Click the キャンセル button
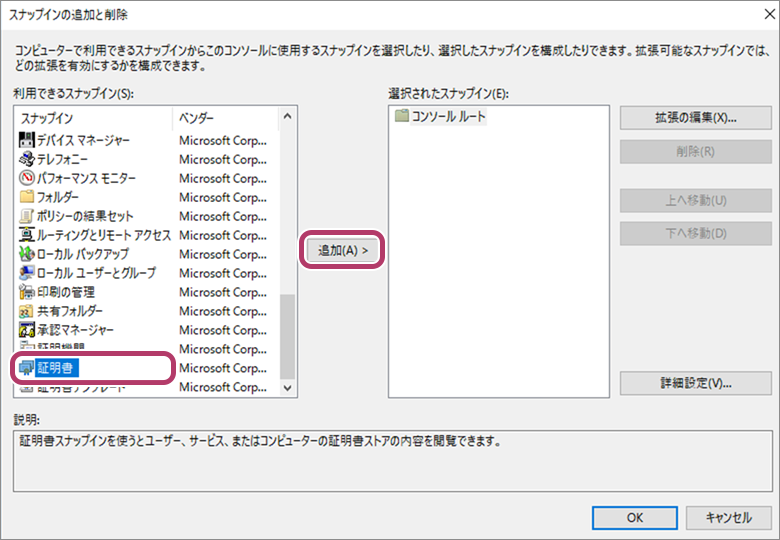 (729, 518)
